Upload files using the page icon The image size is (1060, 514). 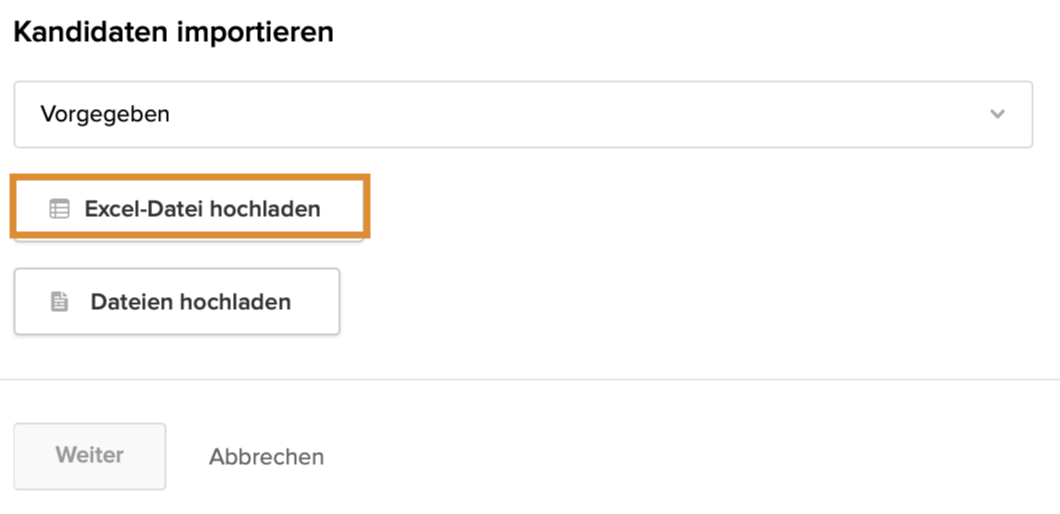pyautogui.click(x=60, y=301)
